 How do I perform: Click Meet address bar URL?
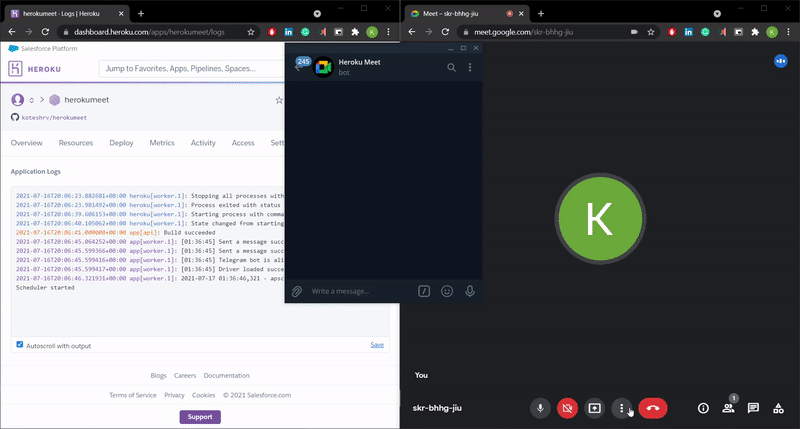pos(523,32)
